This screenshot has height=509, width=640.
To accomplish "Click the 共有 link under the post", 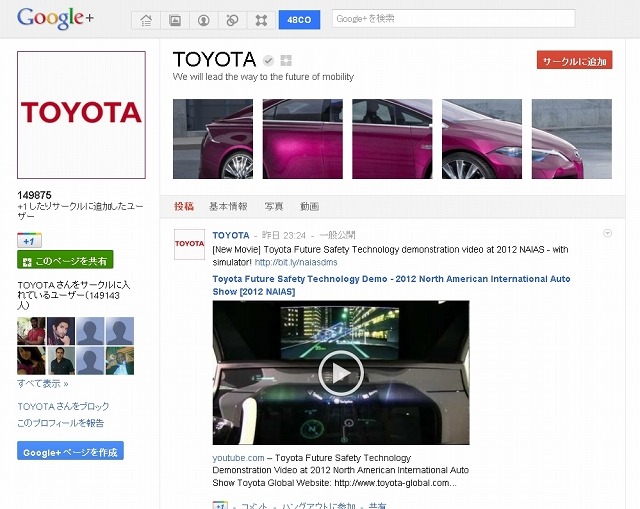I will (377, 505).
